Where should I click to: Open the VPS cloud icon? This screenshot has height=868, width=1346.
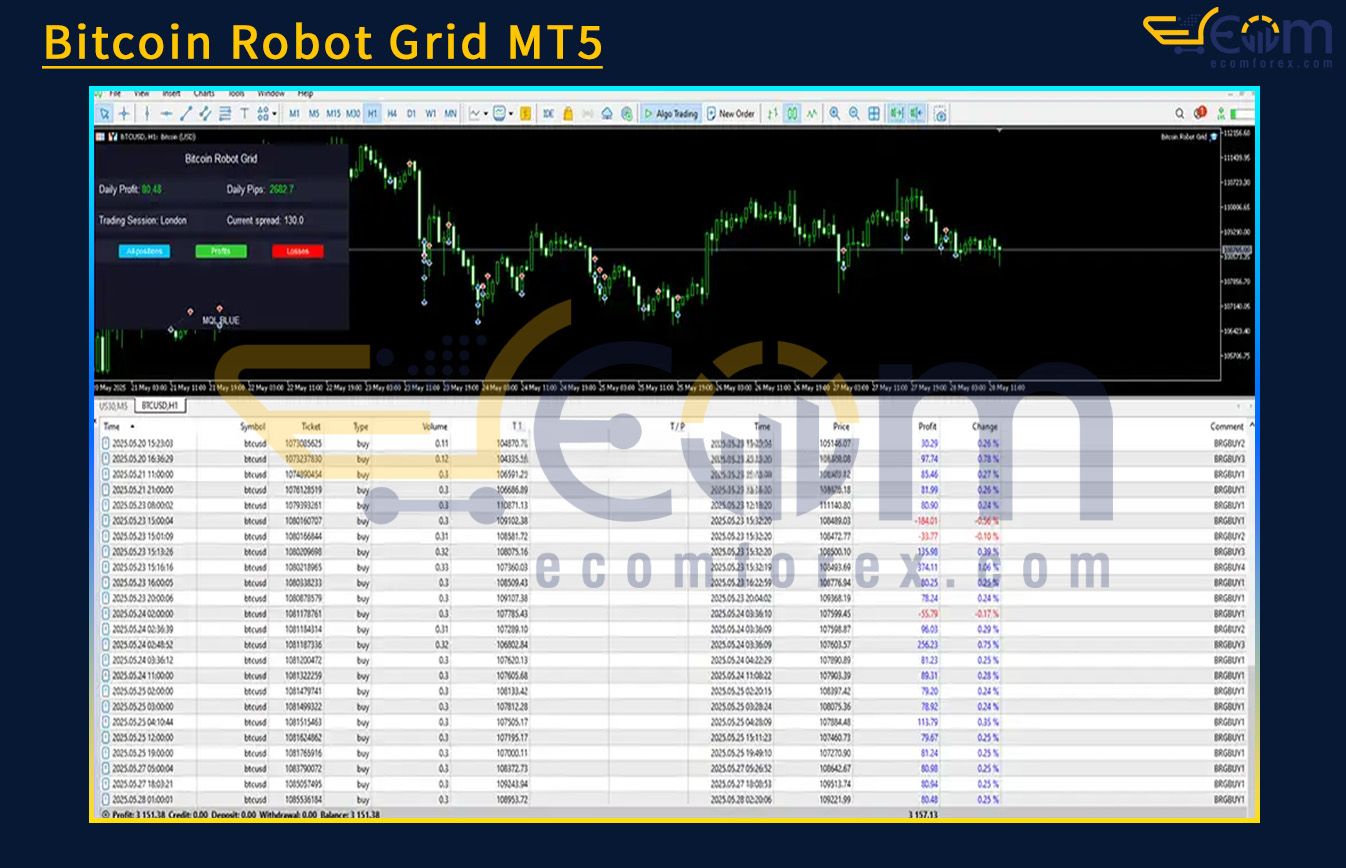(607, 114)
